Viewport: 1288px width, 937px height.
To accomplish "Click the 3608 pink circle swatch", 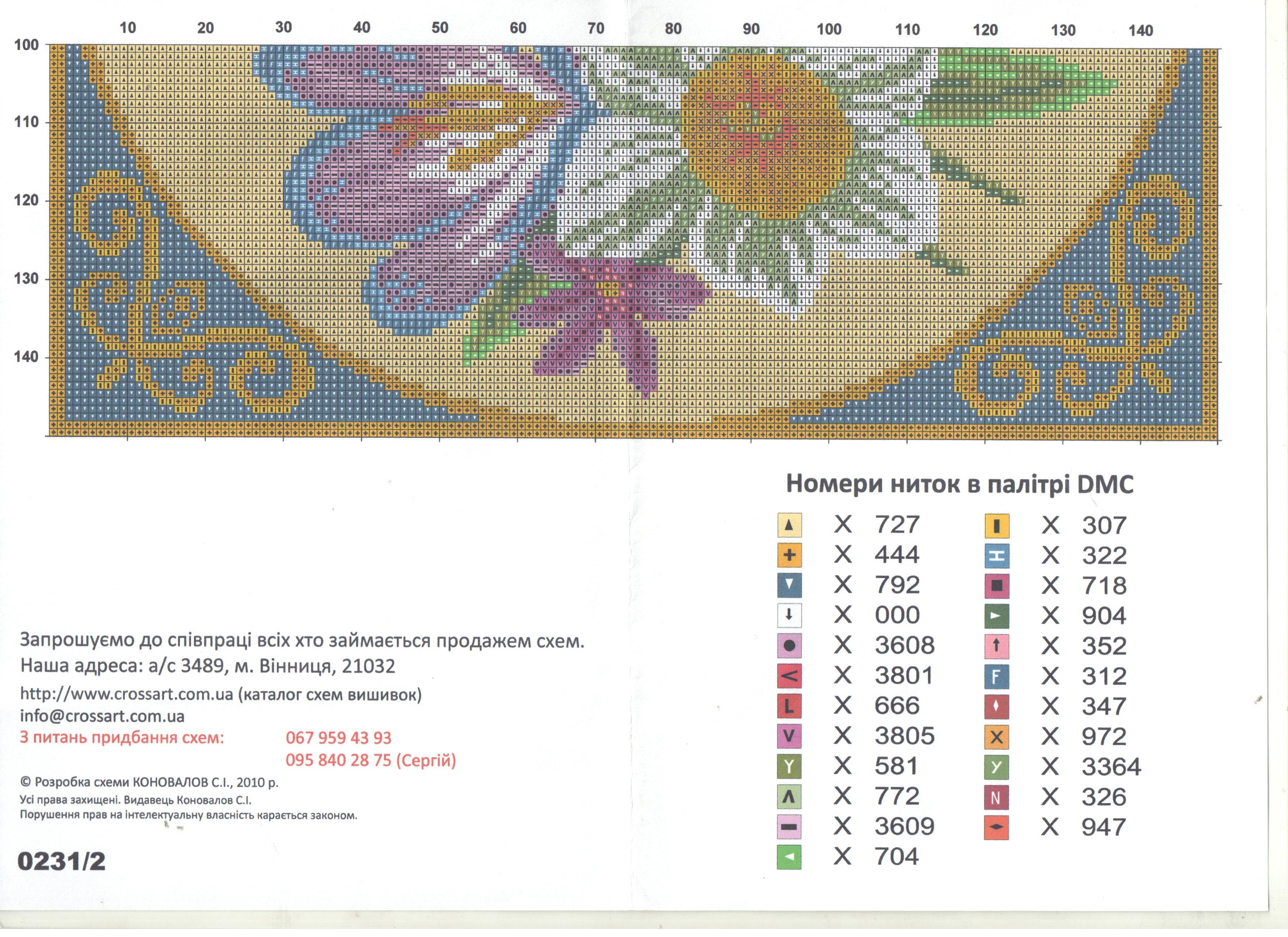I will 789,646.
